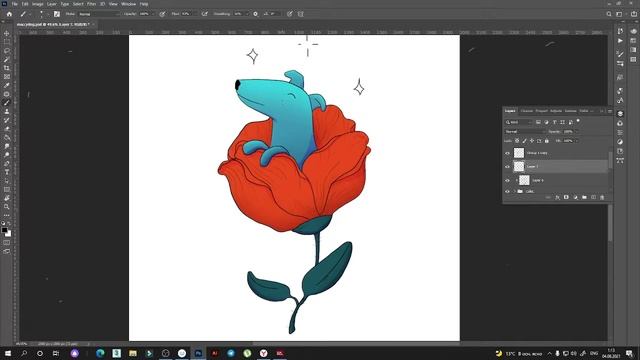Hide the color group folder
The height and width of the screenshot is (360, 640).
pyautogui.click(x=507, y=191)
